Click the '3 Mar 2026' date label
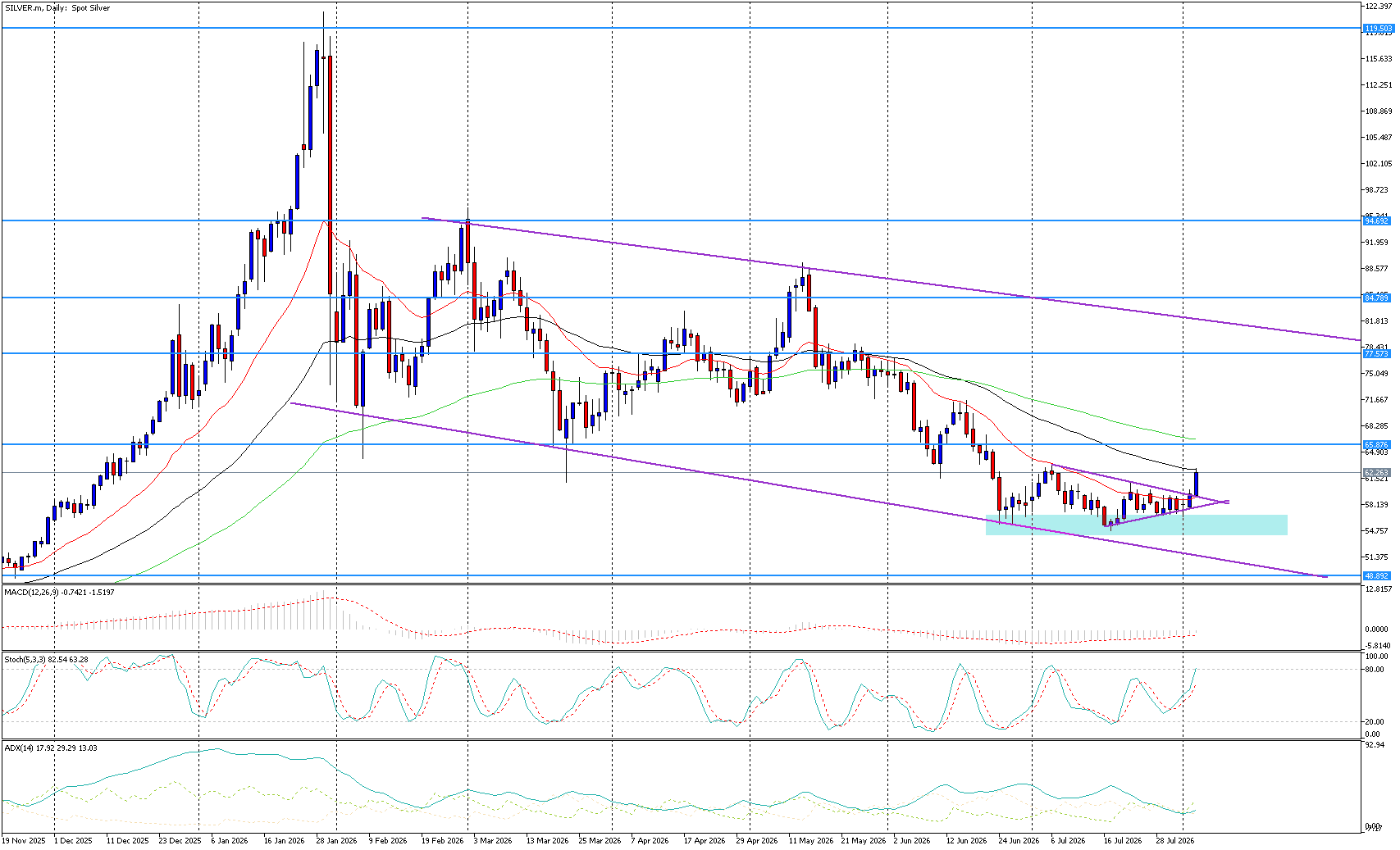The height and width of the screenshot is (850, 1400). [x=493, y=840]
